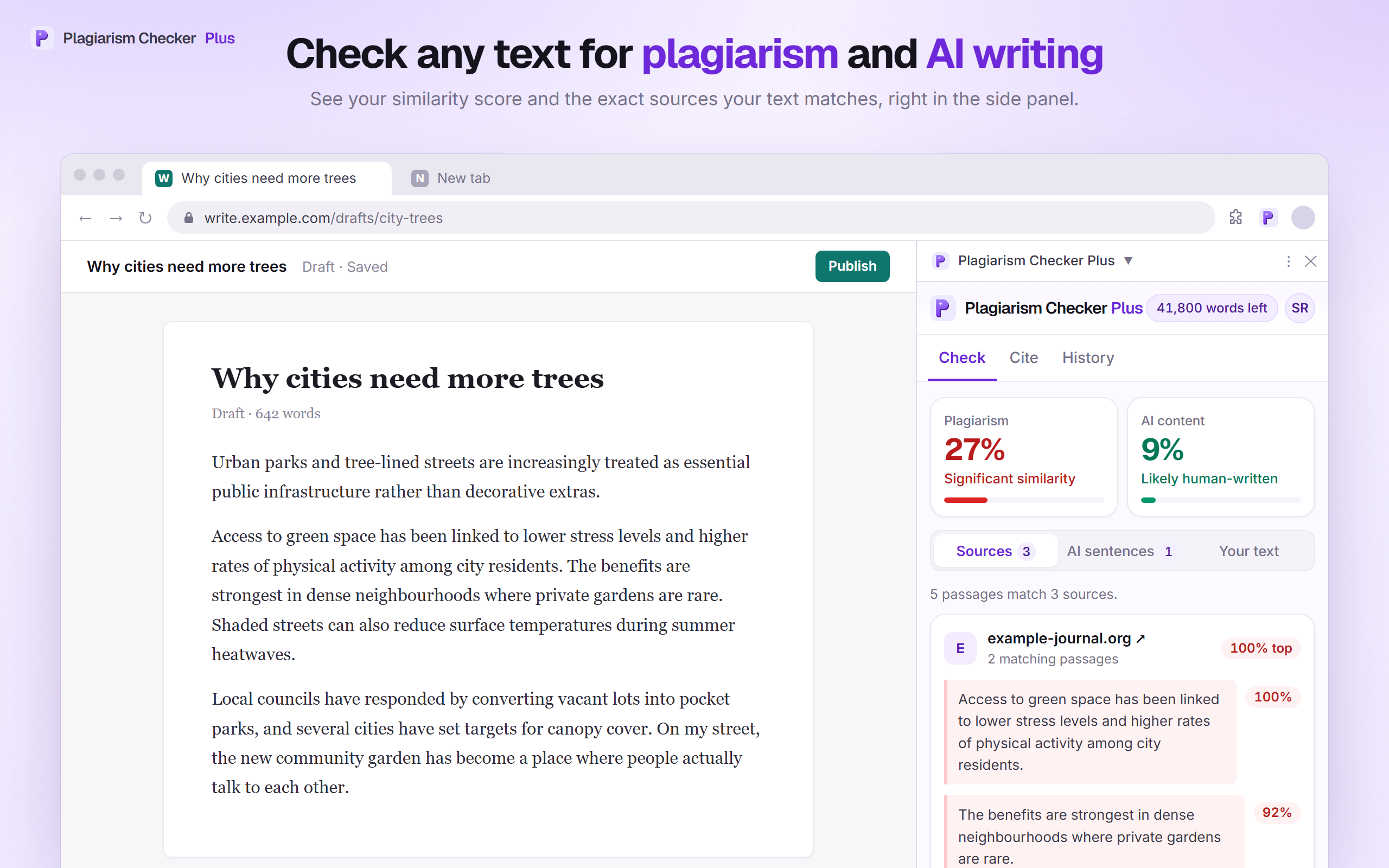1389x868 pixels.
Task: Click the 41,800 words left badge
Action: [x=1212, y=308]
